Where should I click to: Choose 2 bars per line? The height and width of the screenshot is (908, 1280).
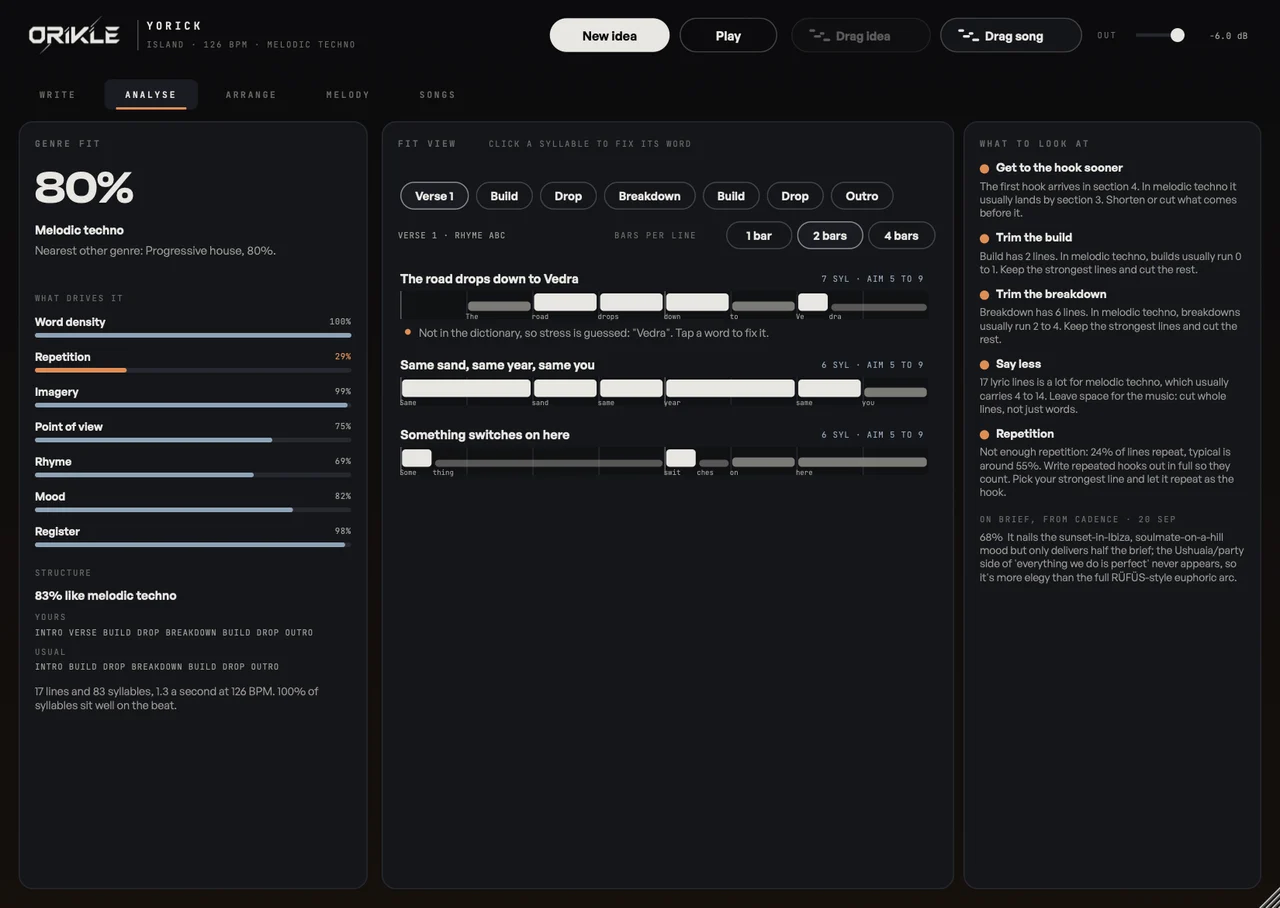click(830, 235)
